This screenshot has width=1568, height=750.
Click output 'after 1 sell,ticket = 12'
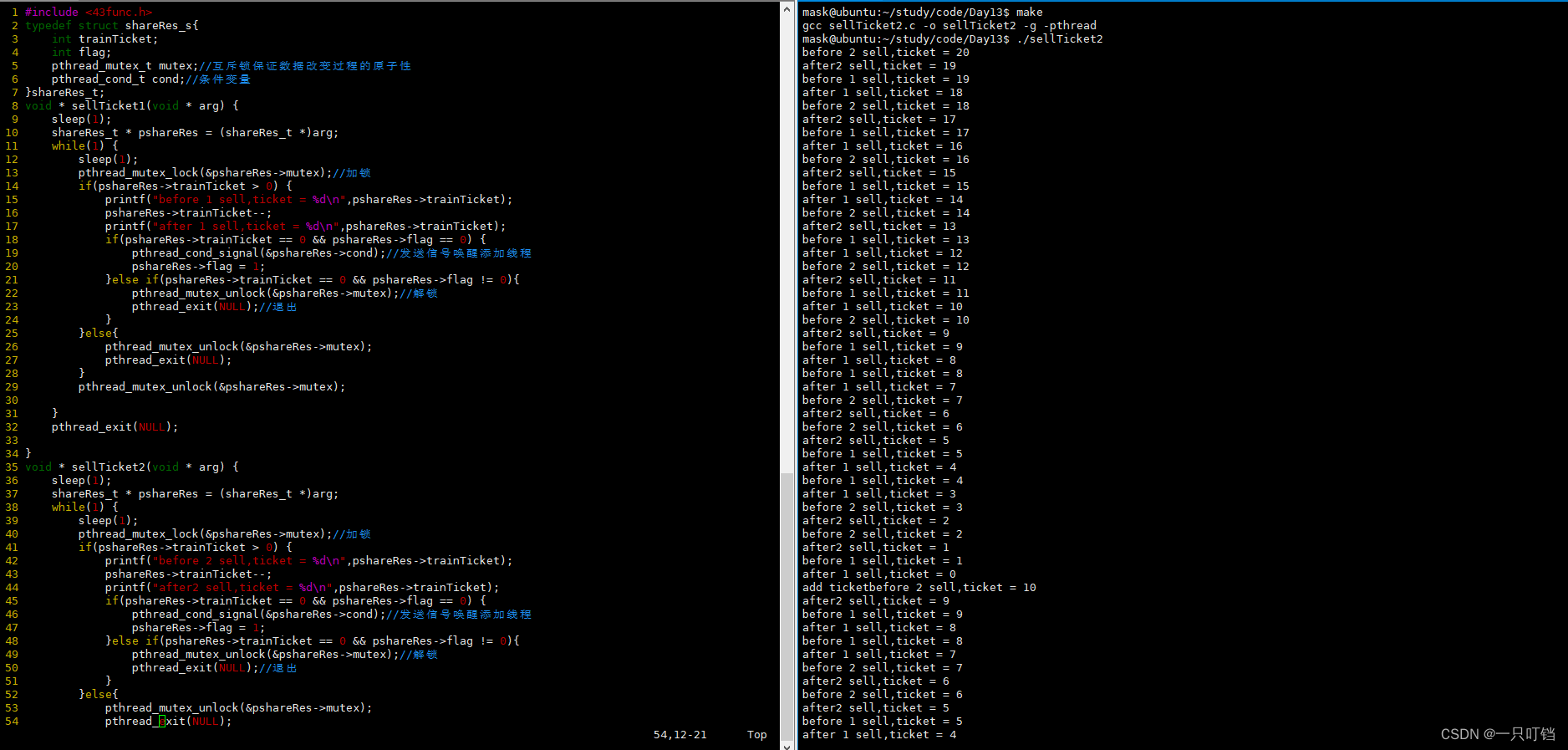point(883,253)
